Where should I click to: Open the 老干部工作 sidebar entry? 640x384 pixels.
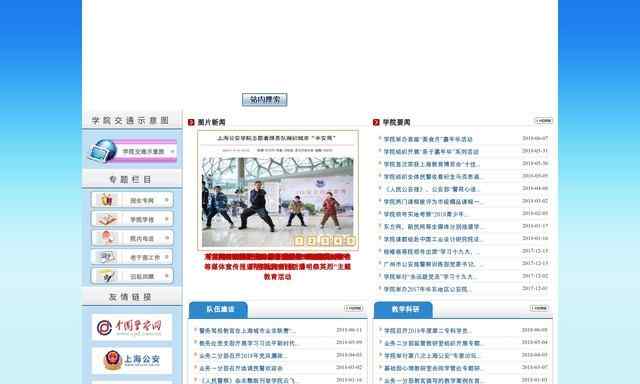tap(132, 257)
